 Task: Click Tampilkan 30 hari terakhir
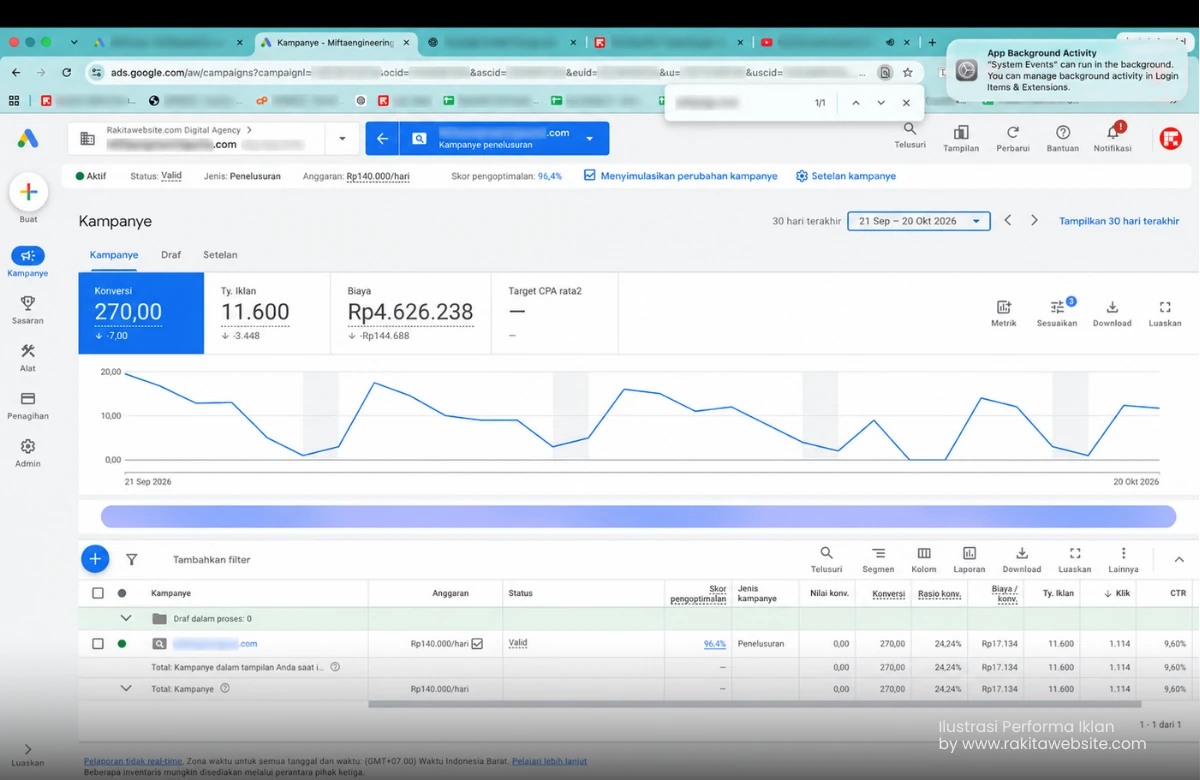click(1119, 221)
